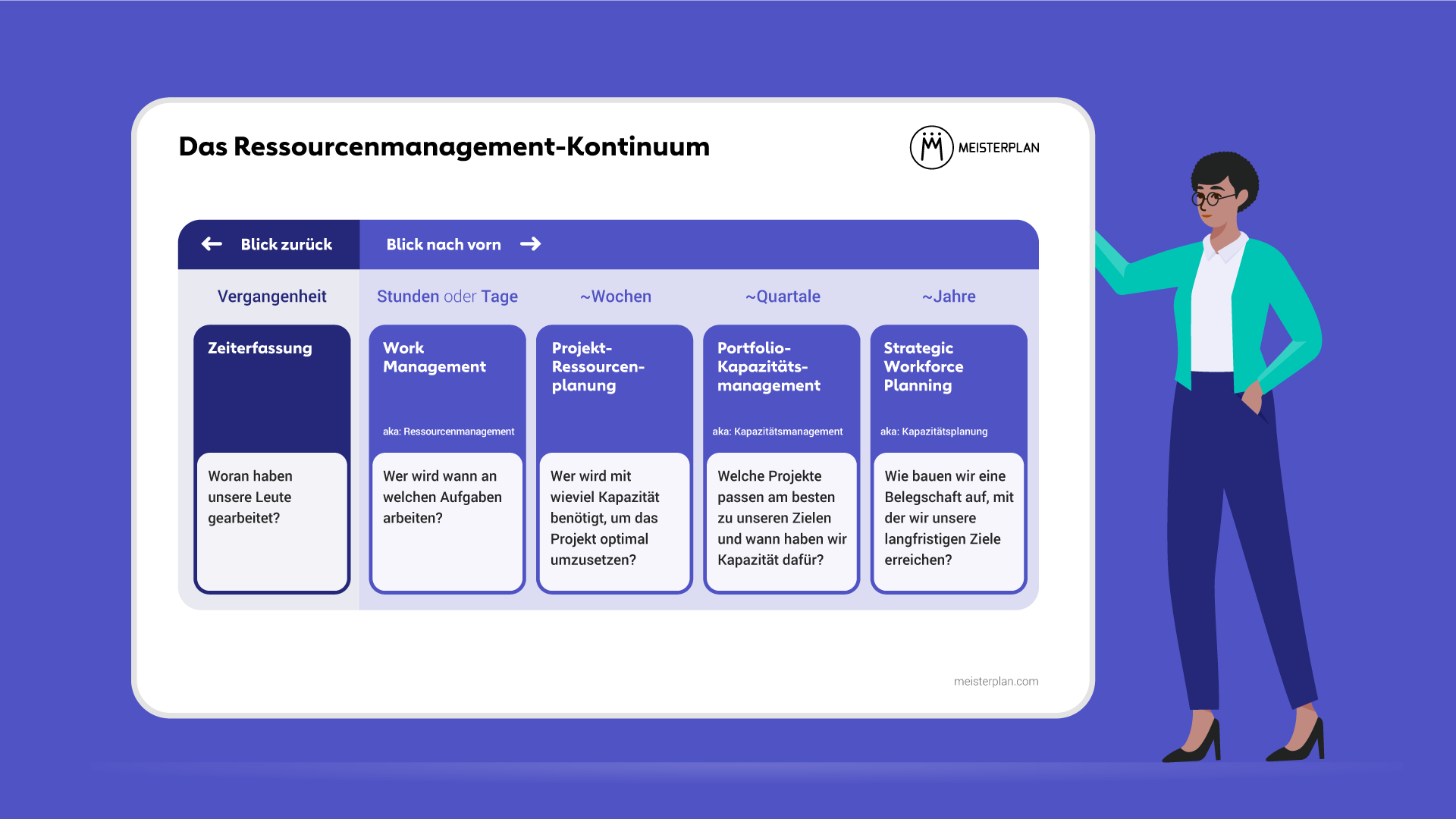The image size is (1456, 819).
Task: Click the aka: Ressourcenmanagement subtitle
Action: (448, 431)
